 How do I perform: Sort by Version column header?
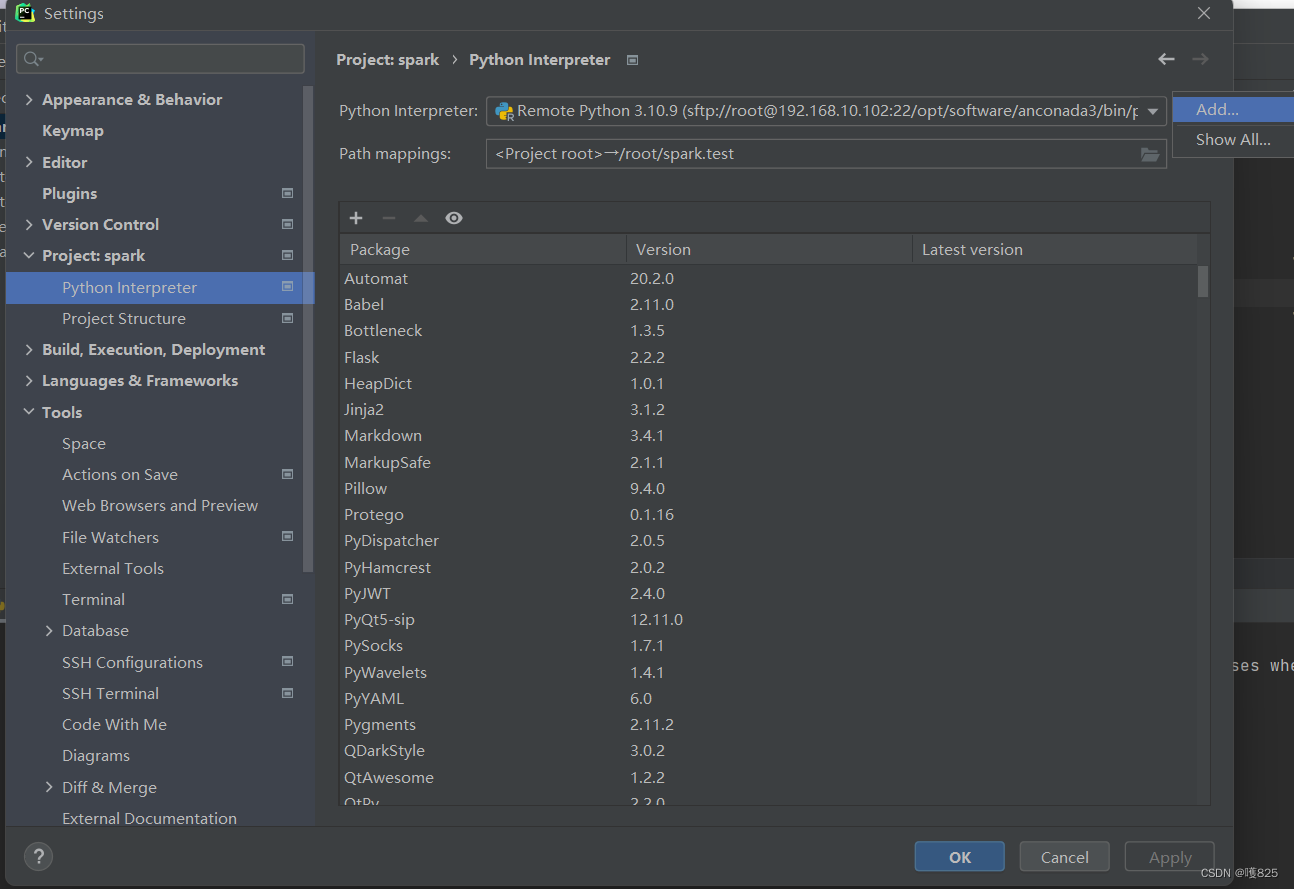(x=769, y=249)
